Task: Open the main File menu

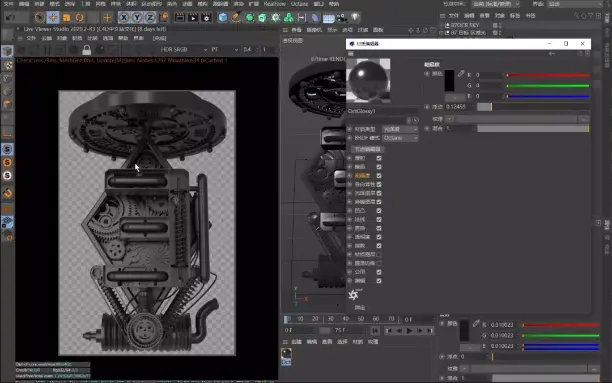Action: 9,4
